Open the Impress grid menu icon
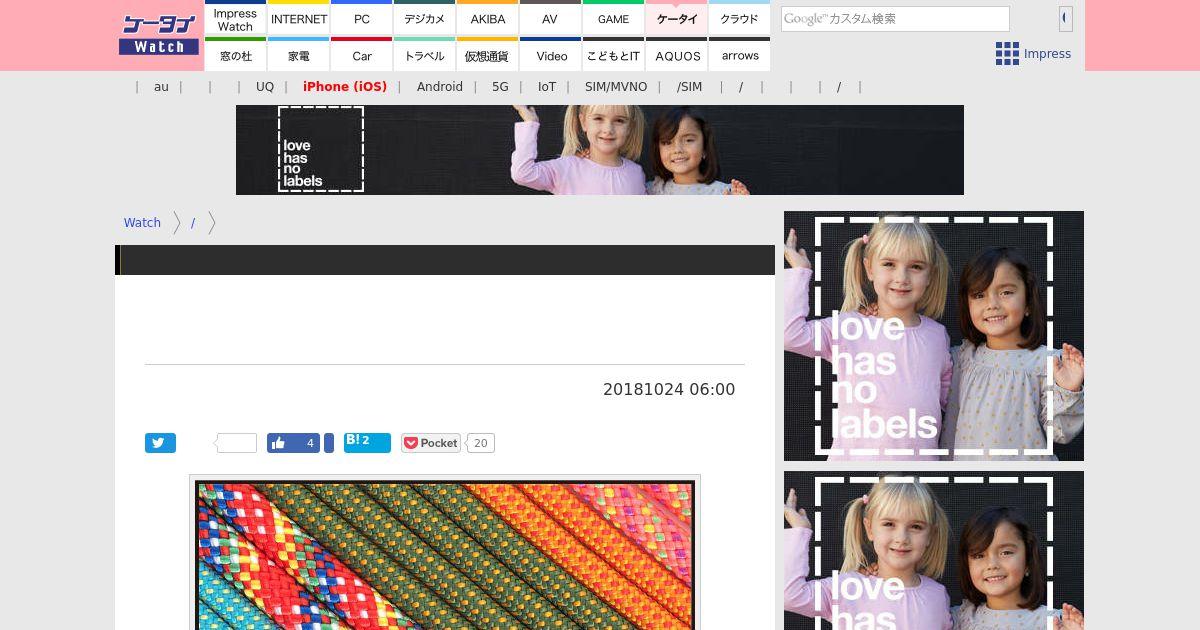The image size is (1200, 630). tap(1007, 54)
